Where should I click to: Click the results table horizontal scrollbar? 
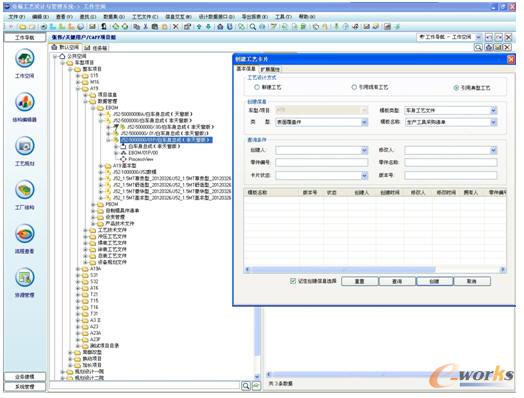343,269
